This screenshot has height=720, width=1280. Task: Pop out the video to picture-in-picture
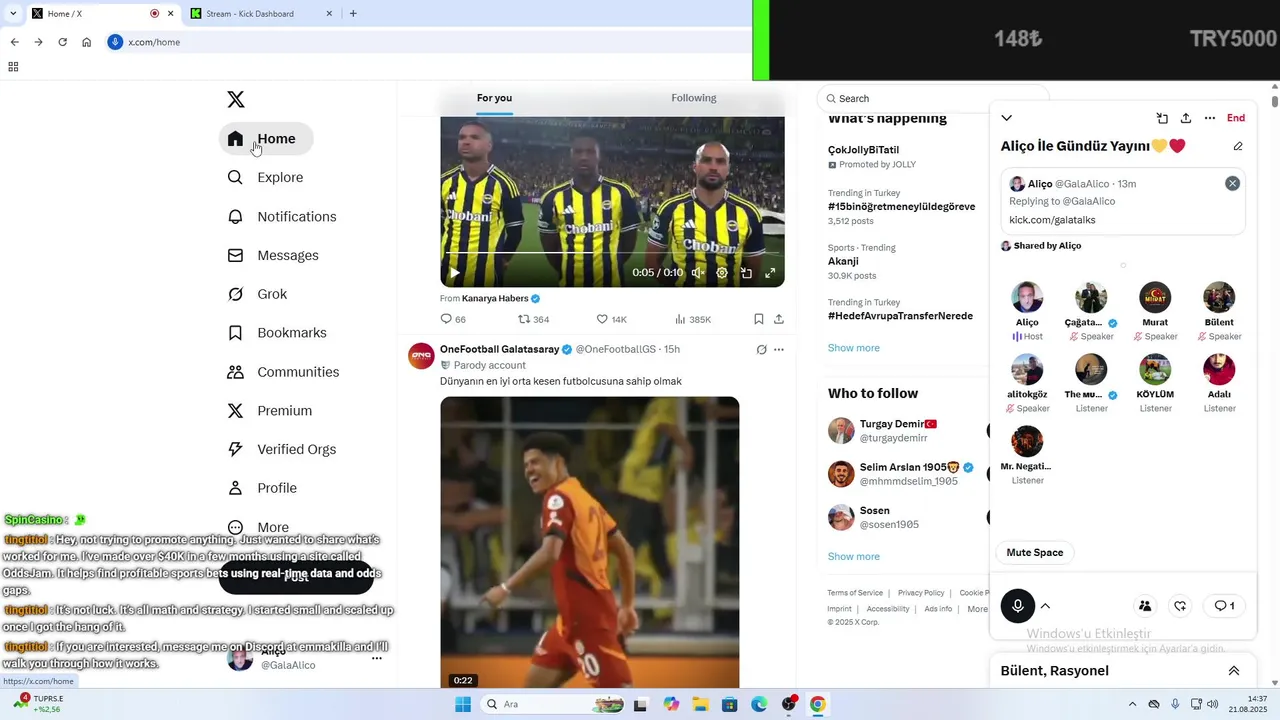[746, 272]
